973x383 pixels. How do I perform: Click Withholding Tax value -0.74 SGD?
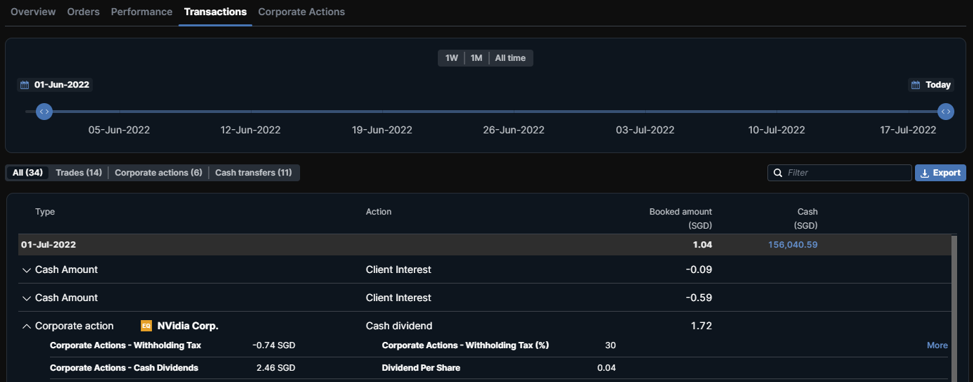[x=274, y=345]
